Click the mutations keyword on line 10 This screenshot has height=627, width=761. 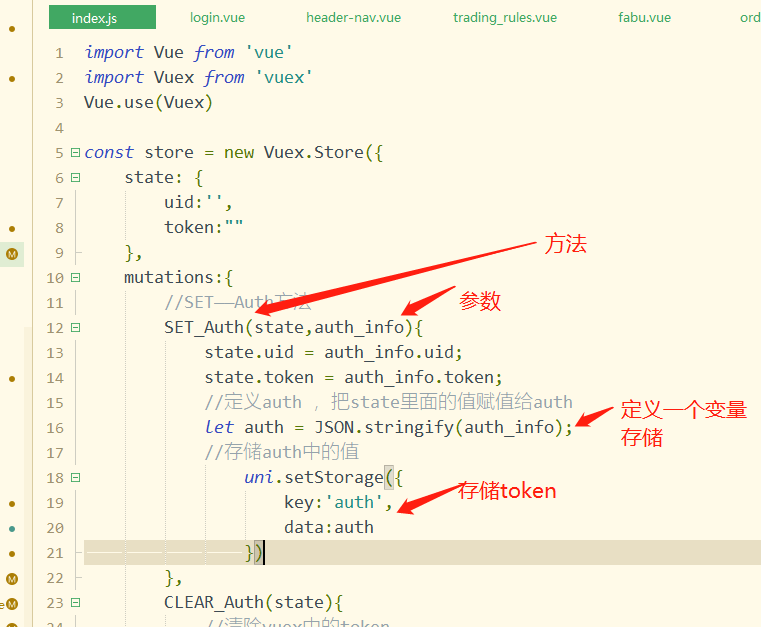[x=169, y=278]
